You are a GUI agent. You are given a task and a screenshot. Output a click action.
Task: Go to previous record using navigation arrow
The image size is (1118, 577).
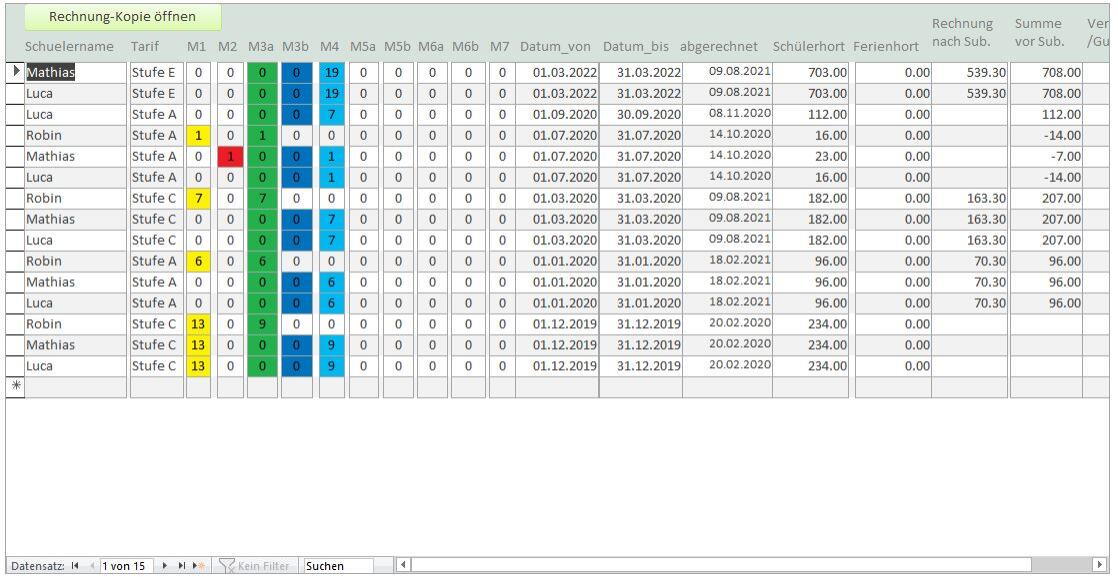pyautogui.click(x=93, y=566)
